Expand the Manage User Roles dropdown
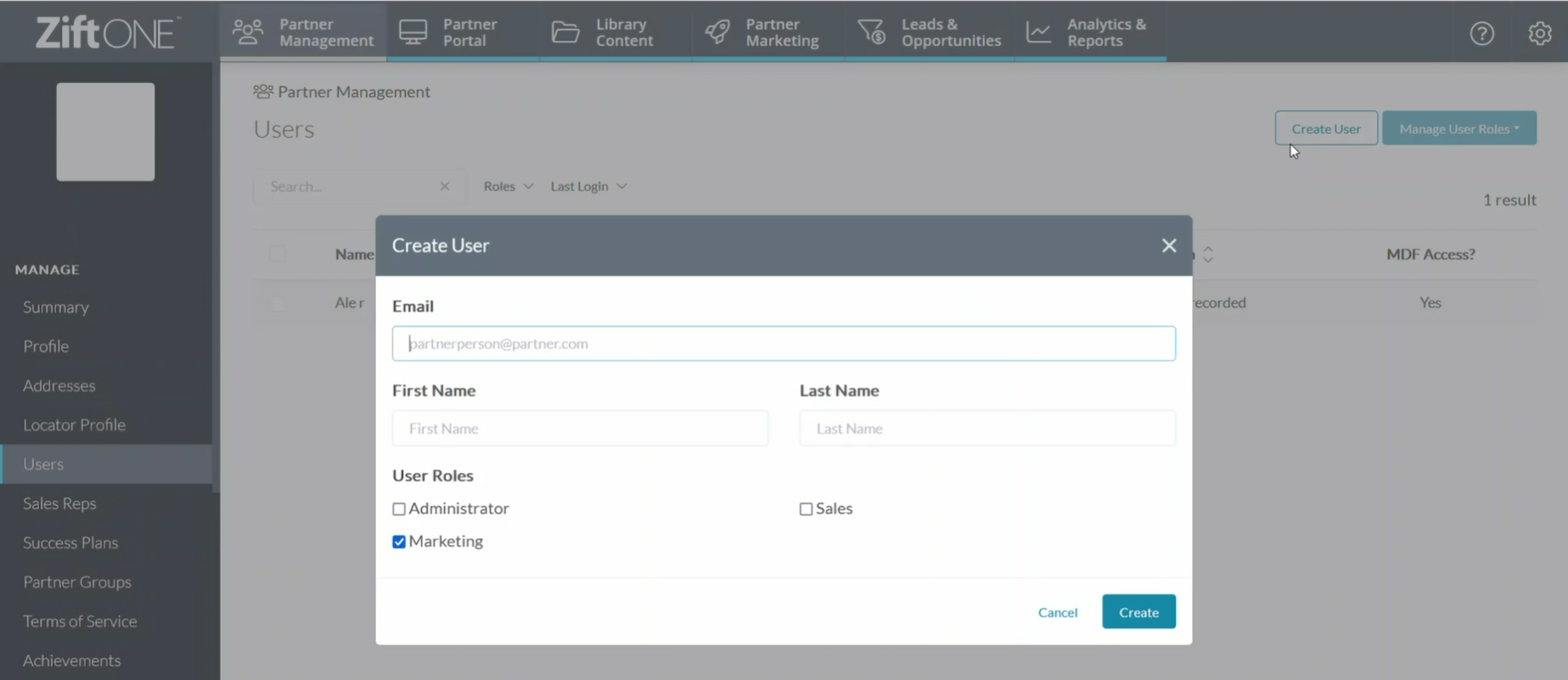Screen dimensions: 1568x680 (1459, 128)
